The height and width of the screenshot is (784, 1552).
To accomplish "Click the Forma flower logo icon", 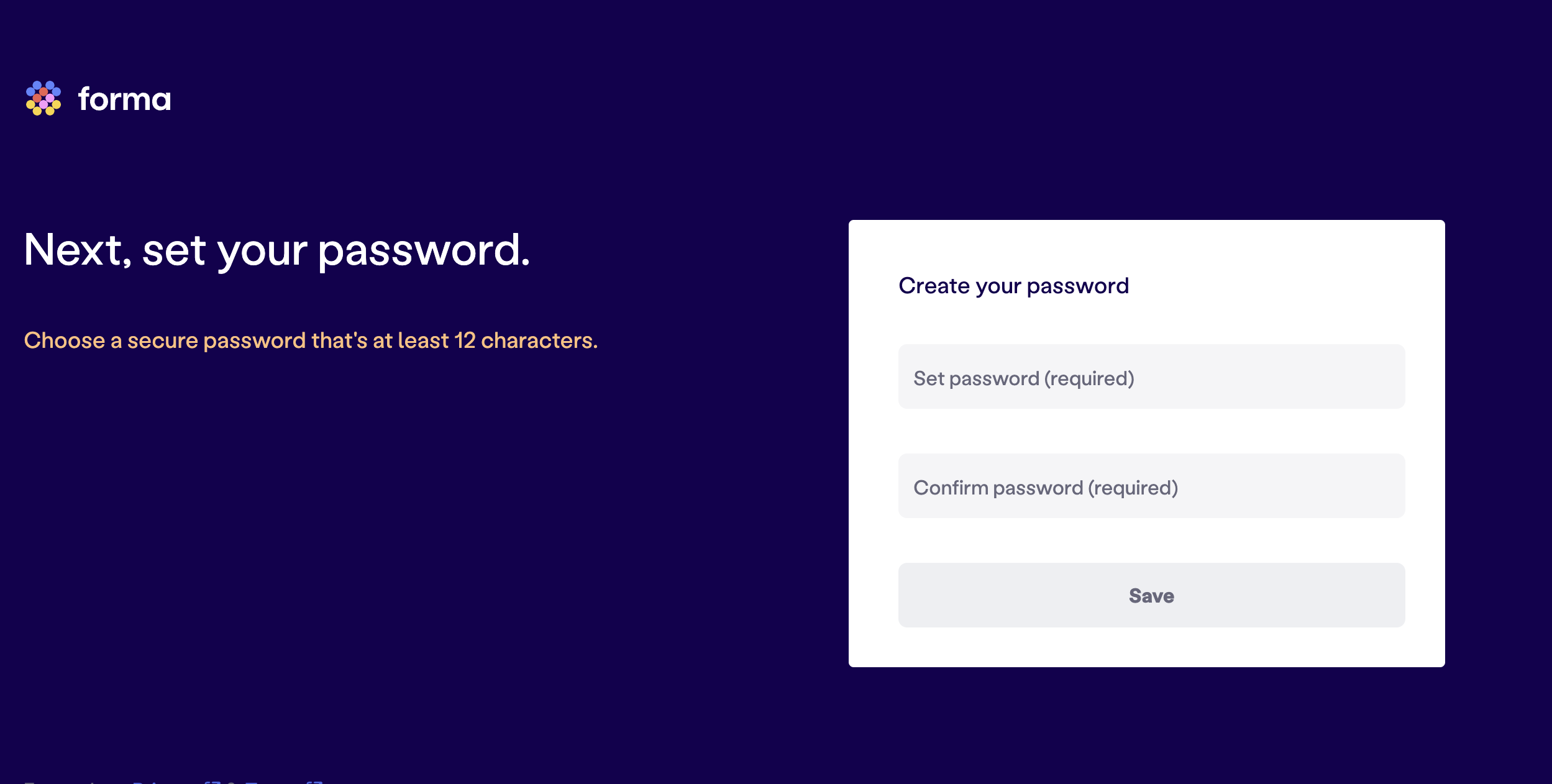I will coord(43,98).
